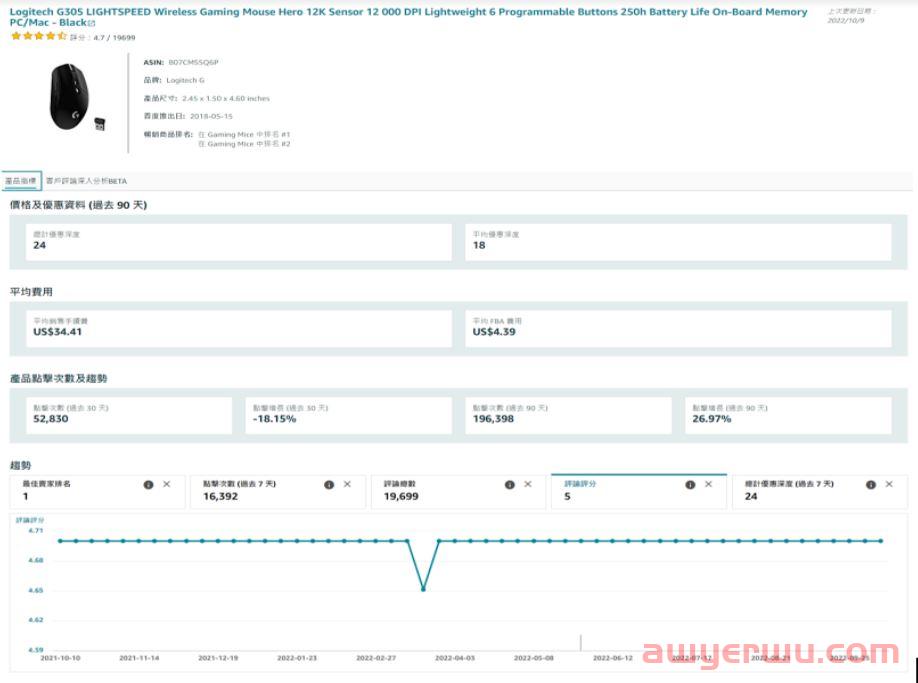
Task: Click the x-axis date label "2022-05-08"
Action: pyautogui.click(x=534, y=658)
